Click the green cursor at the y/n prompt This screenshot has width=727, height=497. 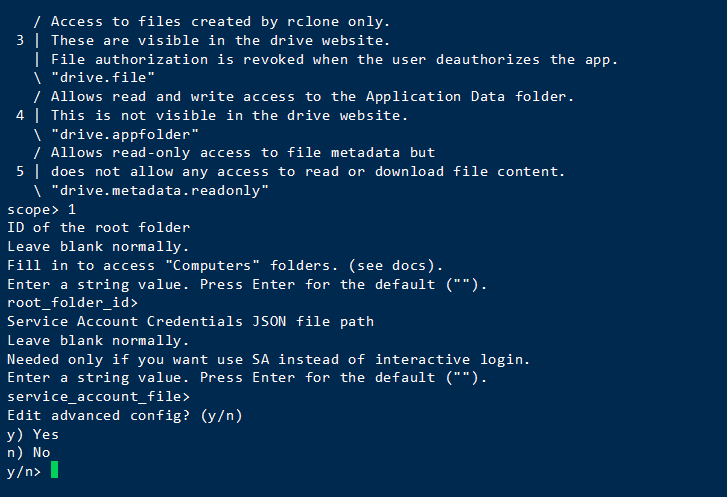[54, 470]
